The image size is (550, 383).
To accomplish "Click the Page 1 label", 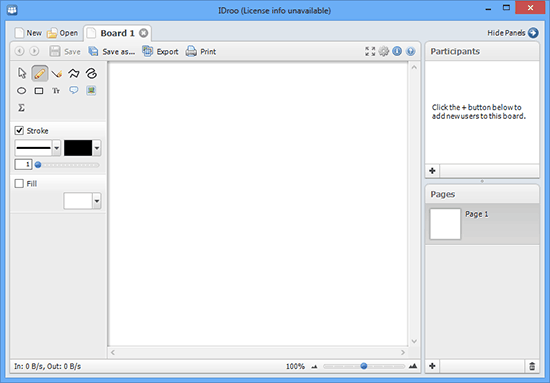I will 477,214.
